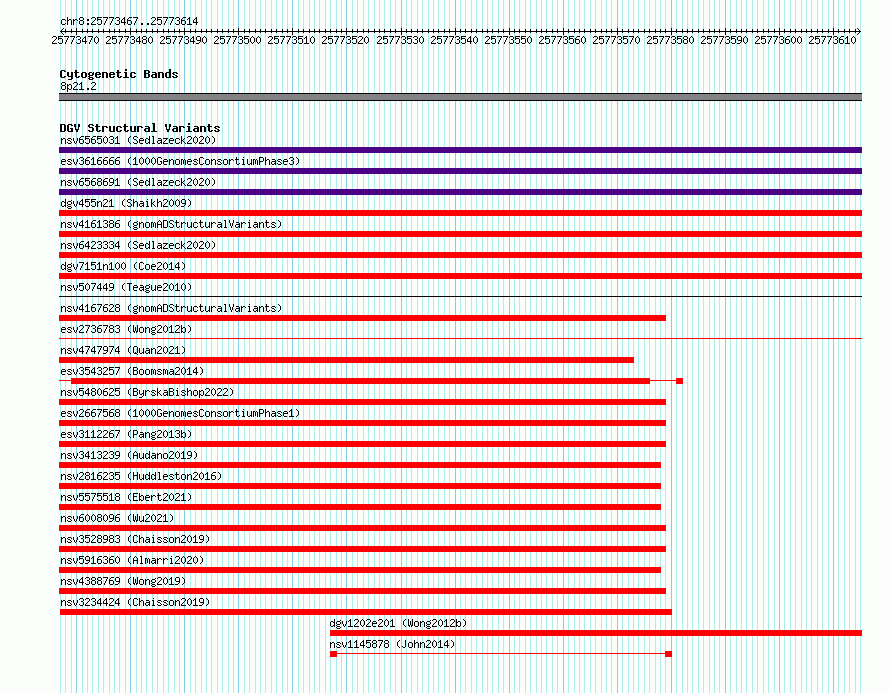This screenshot has width=890, height=693.
Task: Select the nsv6568691 (Sedlazeck2020) label
Action: pos(138,182)
